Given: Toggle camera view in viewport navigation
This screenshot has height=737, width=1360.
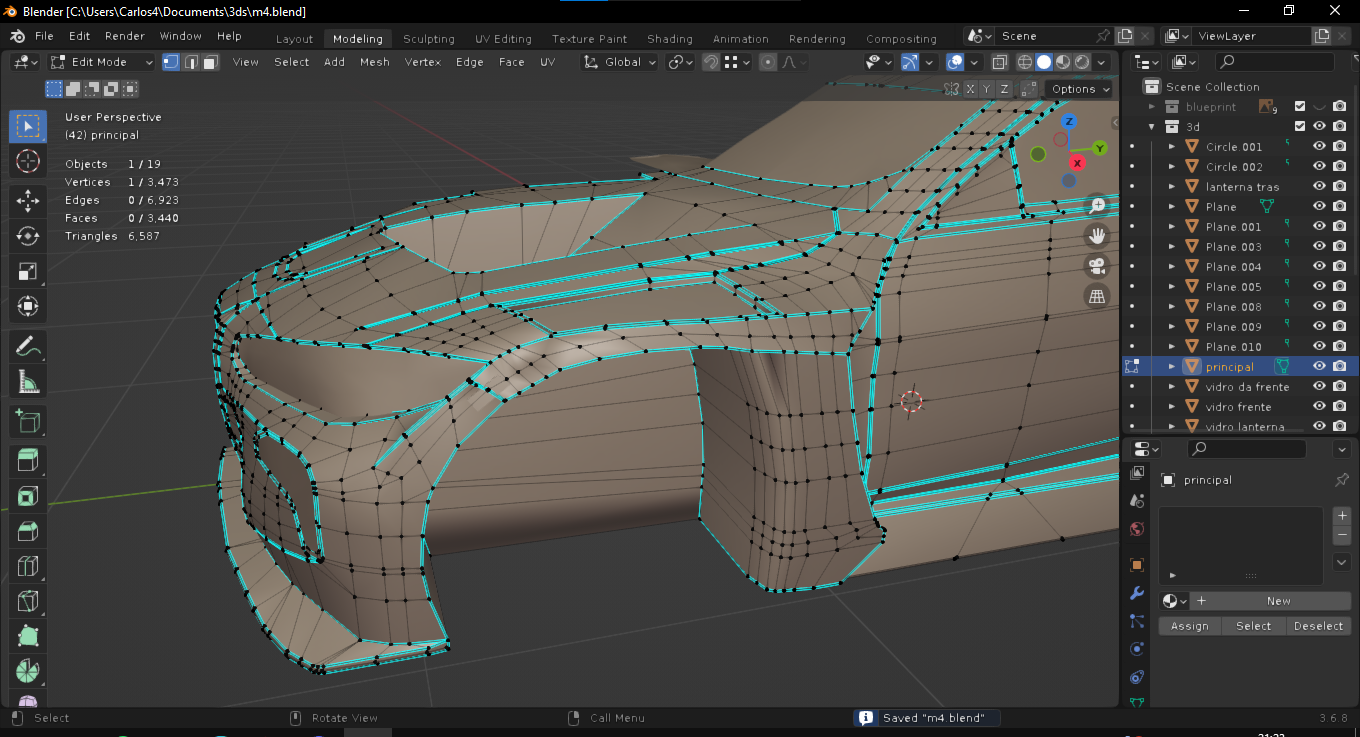Looking at the screenshot, I should (x=1097, y=266).
